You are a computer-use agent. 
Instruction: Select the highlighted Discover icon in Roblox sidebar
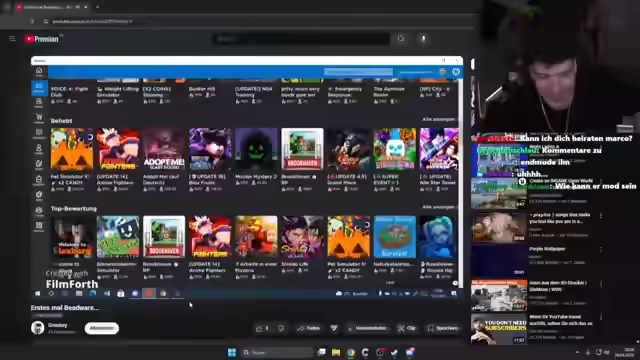coord(39,87)
